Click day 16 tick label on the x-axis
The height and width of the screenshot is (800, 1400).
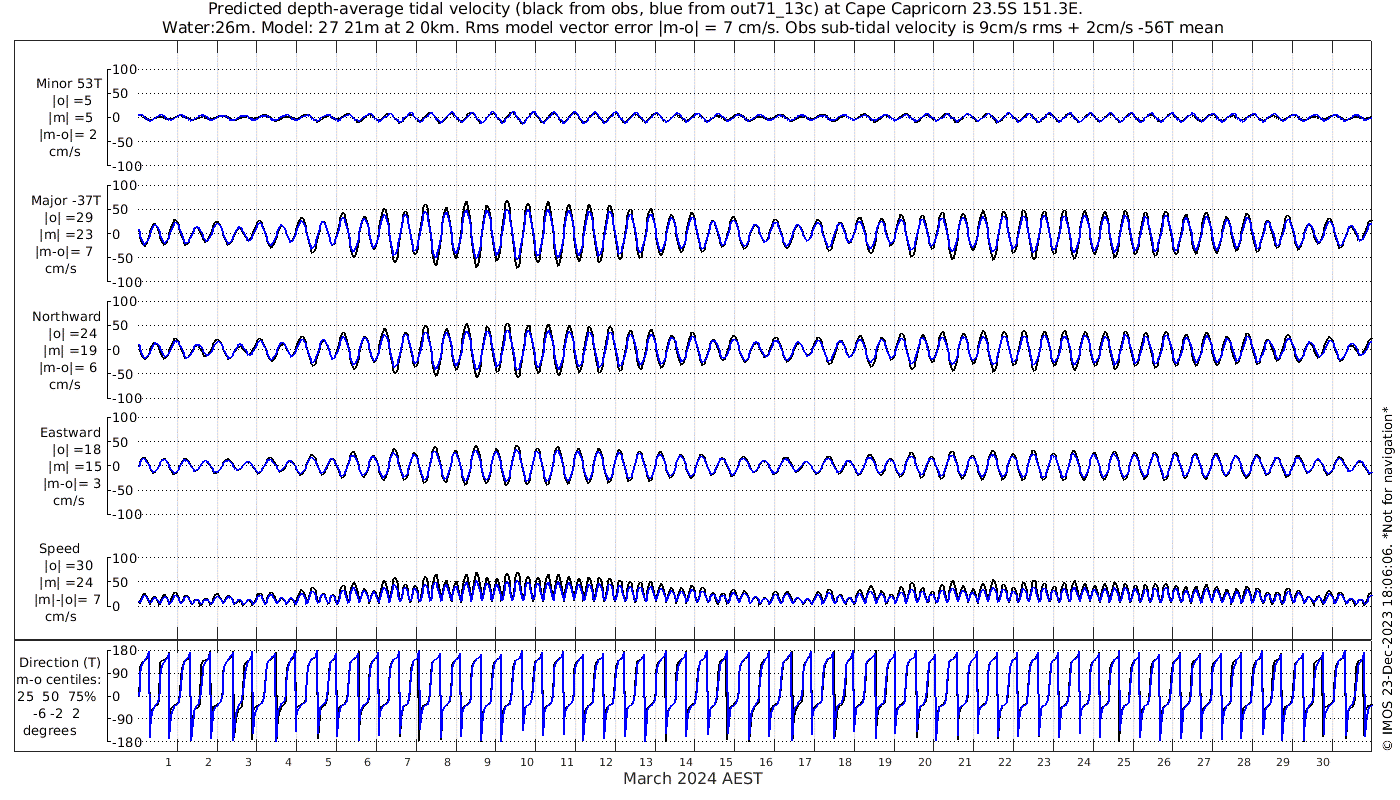(765, 762)
